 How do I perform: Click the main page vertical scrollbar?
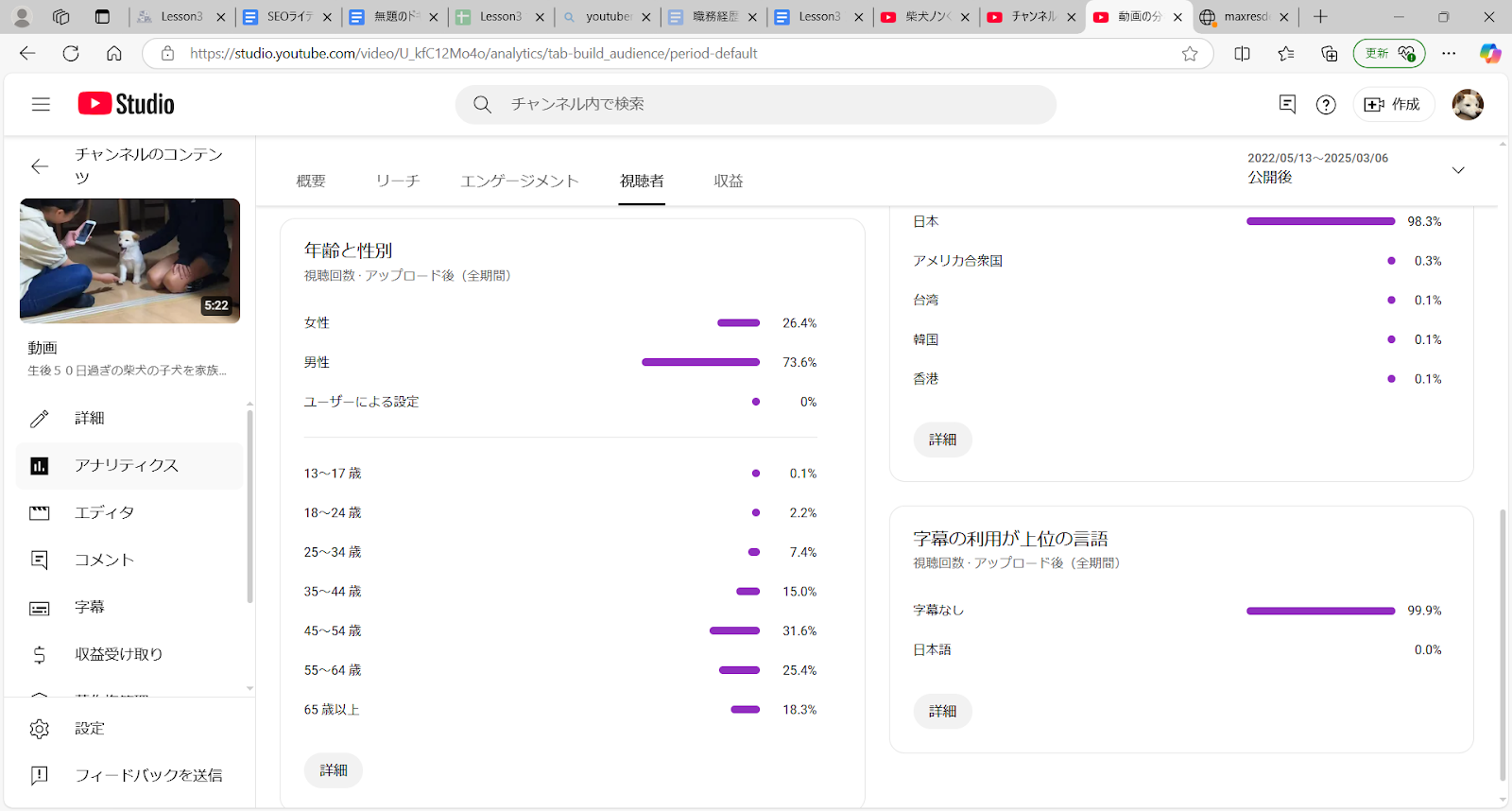1503,645
